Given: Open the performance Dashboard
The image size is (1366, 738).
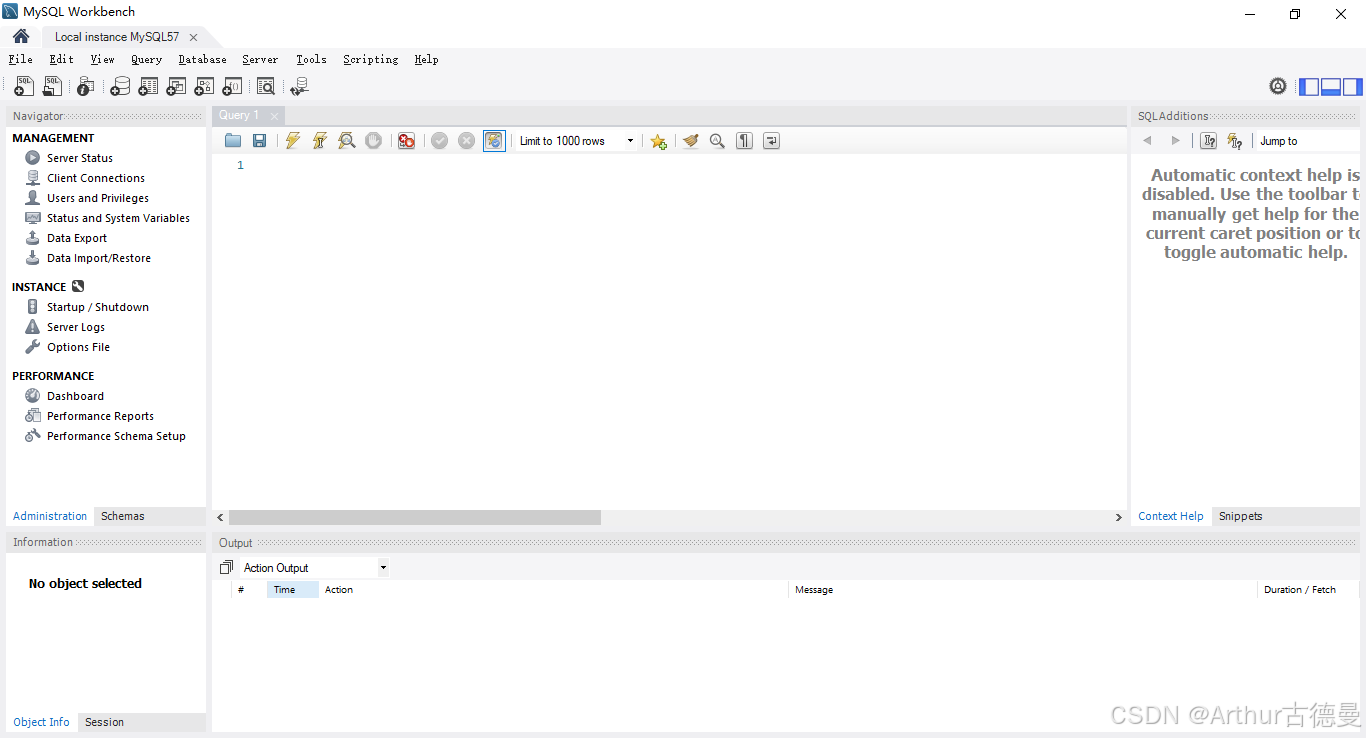Looking at the screenshot, I should [75, 396].
